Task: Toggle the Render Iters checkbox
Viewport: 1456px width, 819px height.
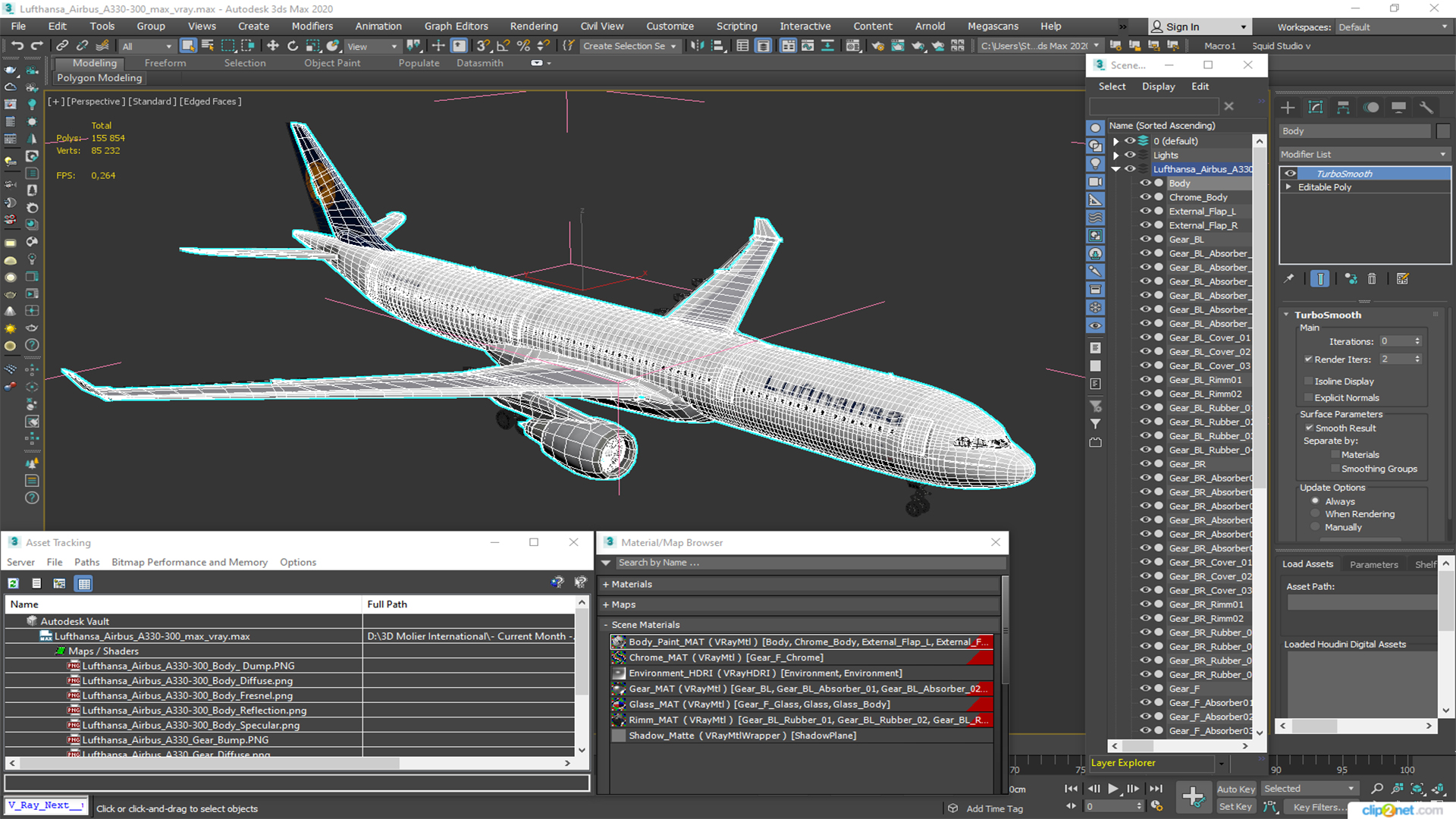Action: (1308, 359)
